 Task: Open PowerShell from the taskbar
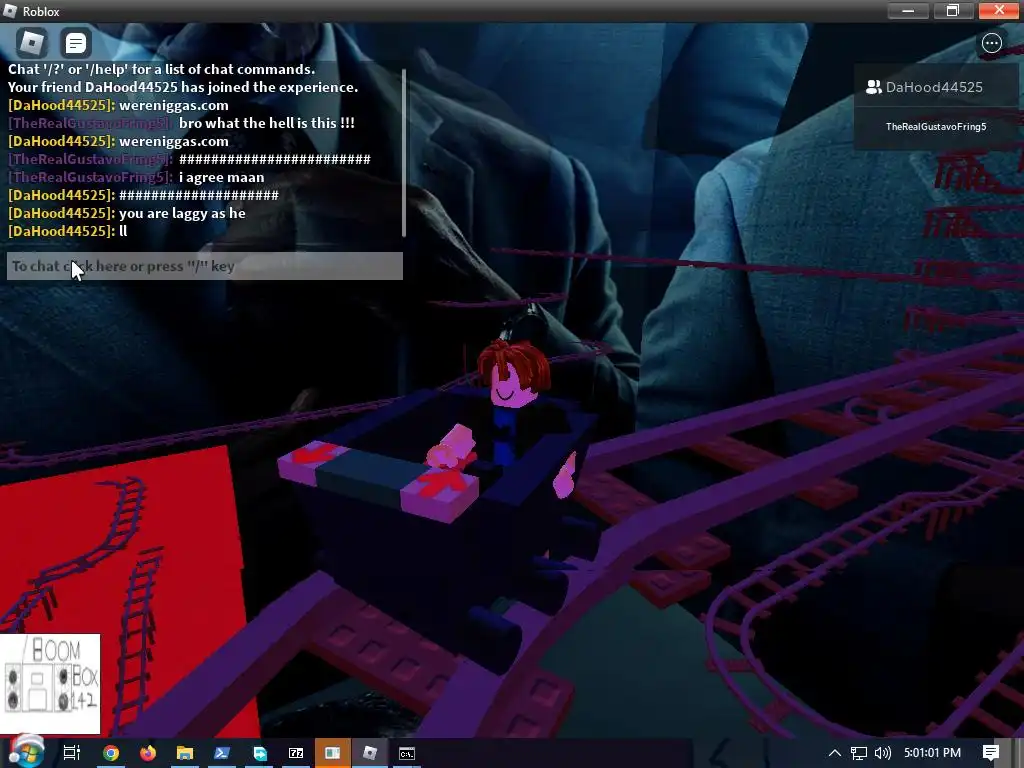[x=222, y=753]
